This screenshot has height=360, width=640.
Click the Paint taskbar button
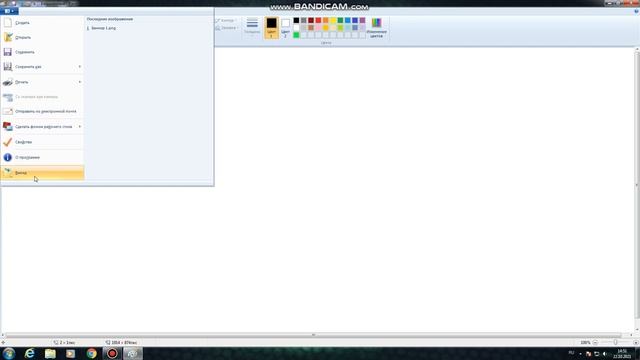(133, 353)
